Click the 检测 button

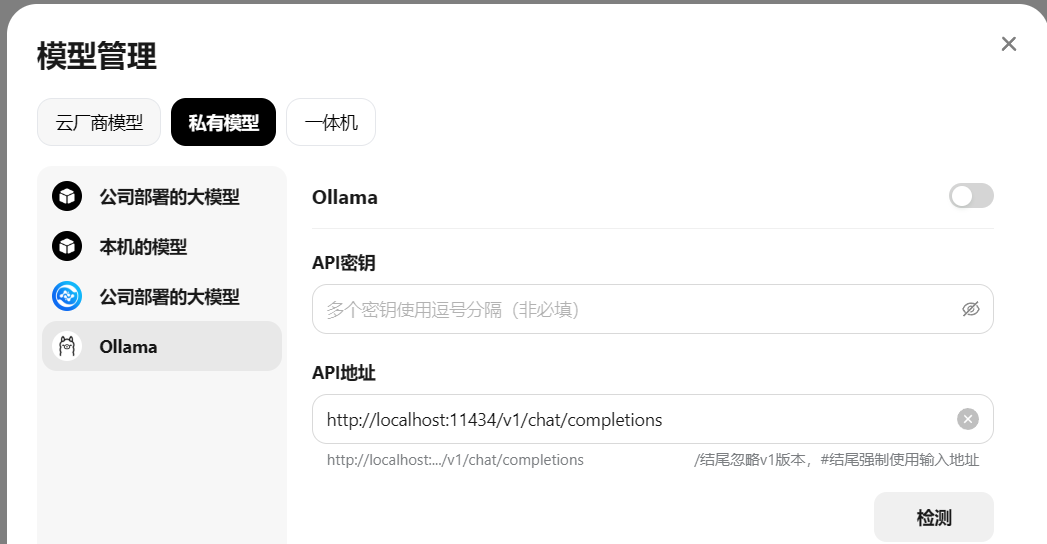[x=933, y=517]
